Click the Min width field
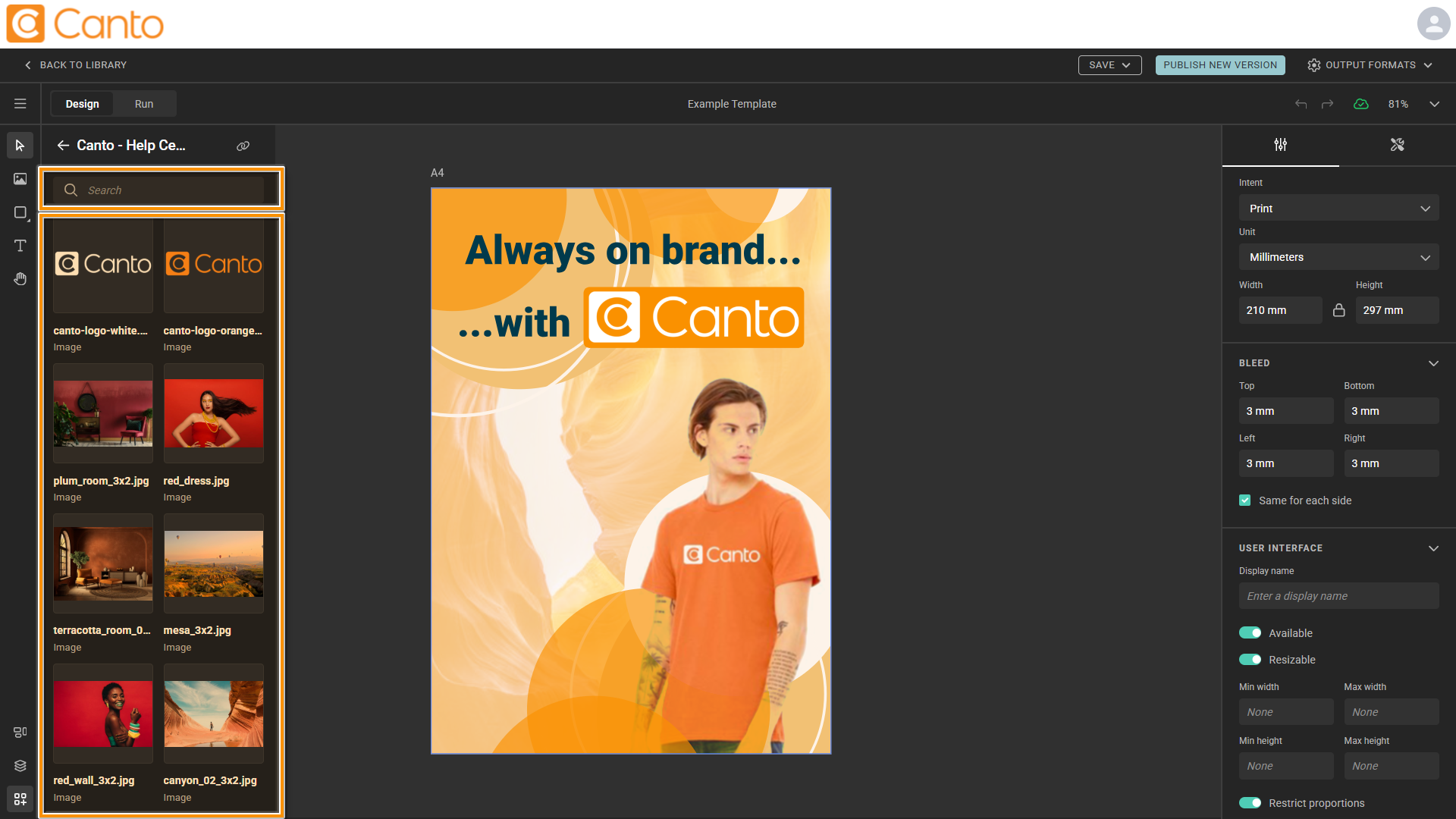 1285,712
